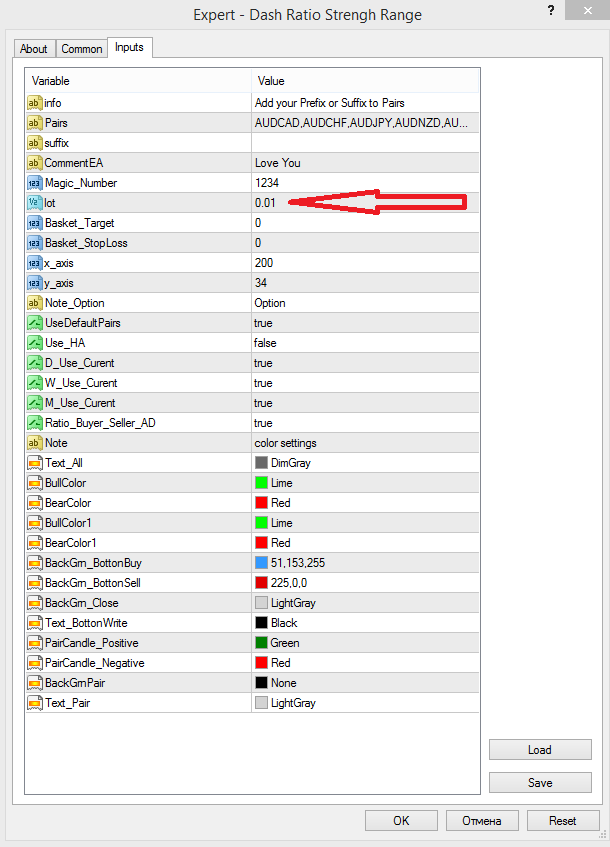Click the color-type icon beside Text_All
Viewport: 610px width, 847px height.
(34, 463)
